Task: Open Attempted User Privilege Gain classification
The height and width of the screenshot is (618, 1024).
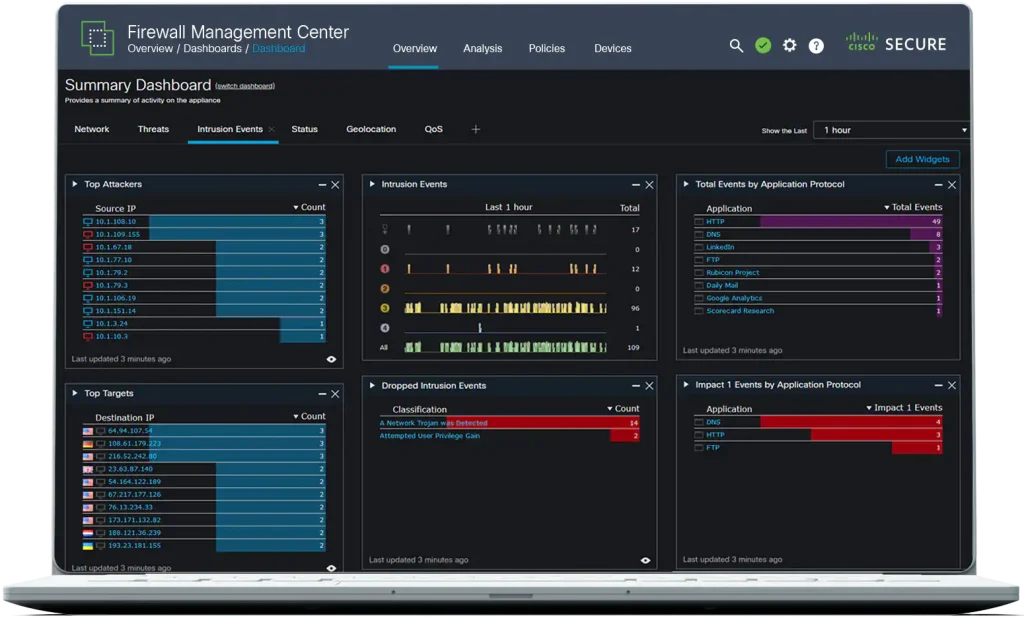Action: [x=430, y=436]
